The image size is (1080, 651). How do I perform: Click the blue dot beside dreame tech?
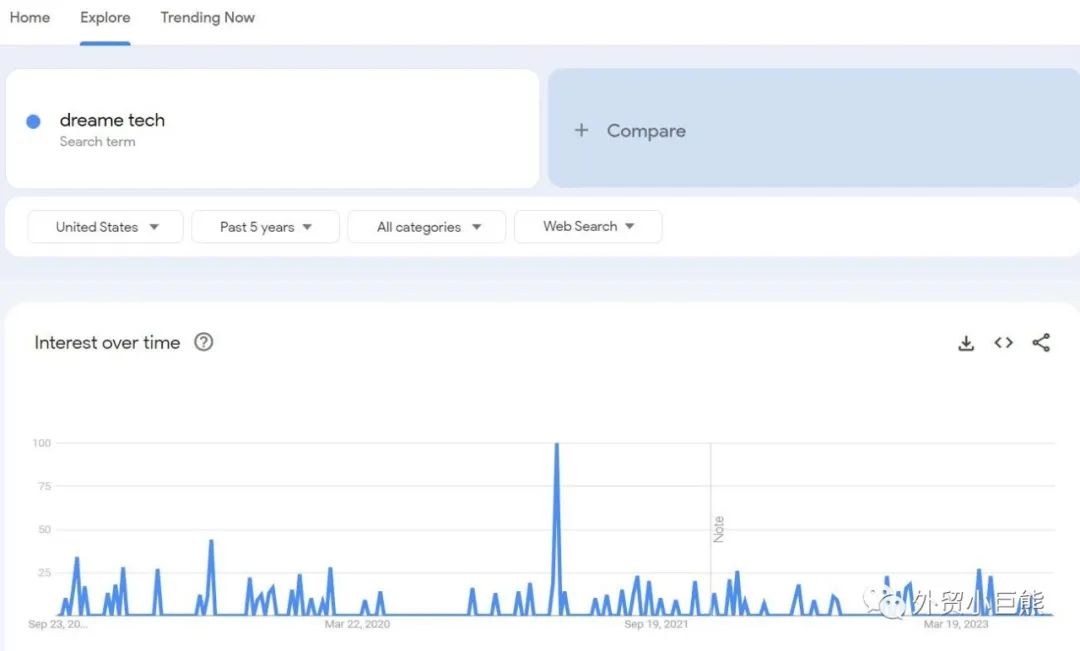coord(33,121)
